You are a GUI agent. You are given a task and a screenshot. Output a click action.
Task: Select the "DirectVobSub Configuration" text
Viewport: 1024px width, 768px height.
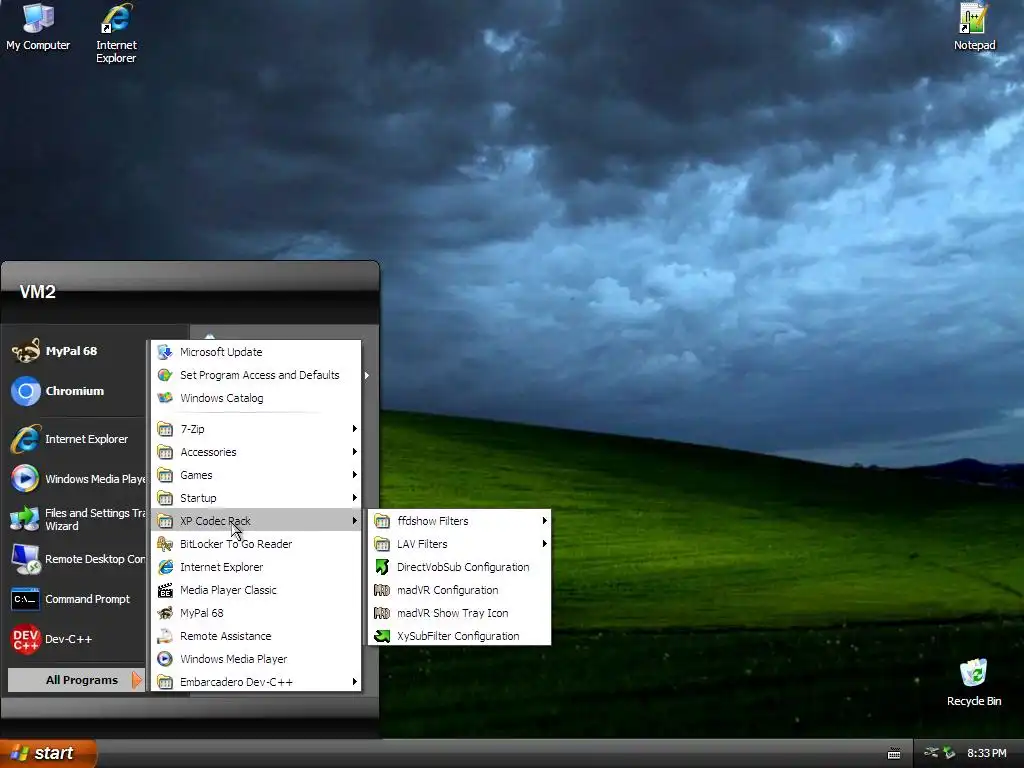pyautogui.click(x=463, y=567)
